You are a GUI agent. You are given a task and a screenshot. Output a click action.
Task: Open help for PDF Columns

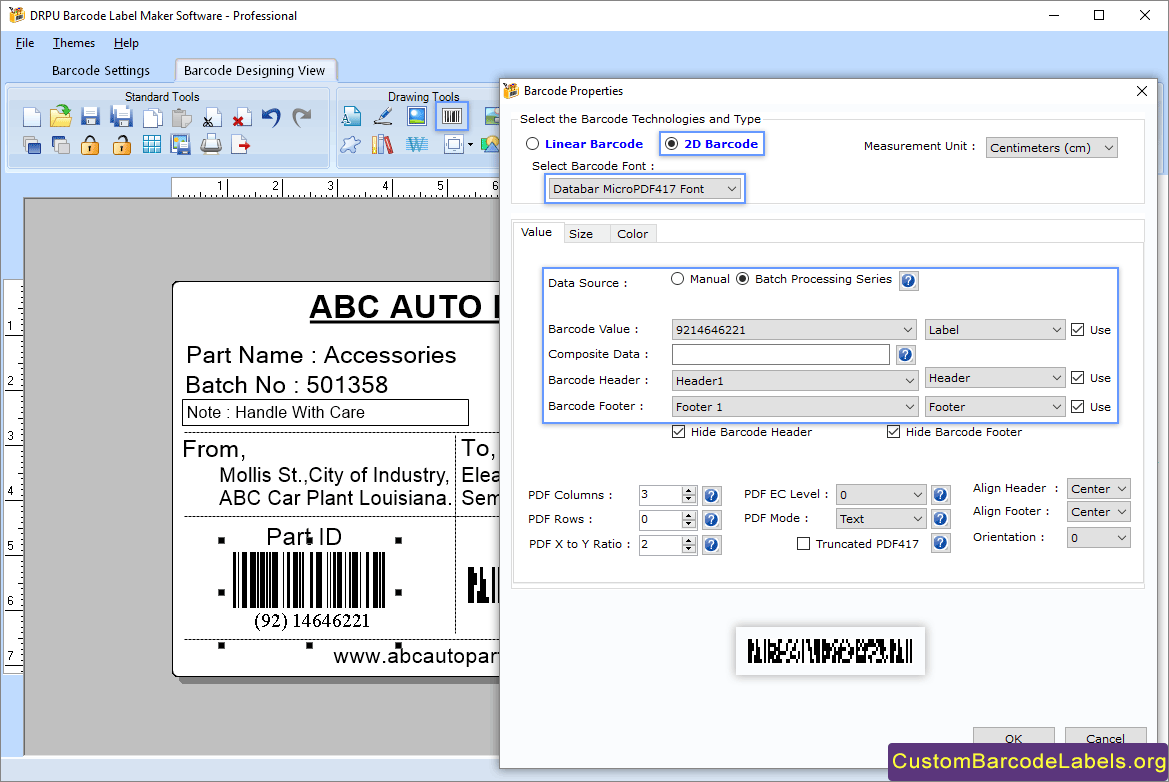point(712,496)
